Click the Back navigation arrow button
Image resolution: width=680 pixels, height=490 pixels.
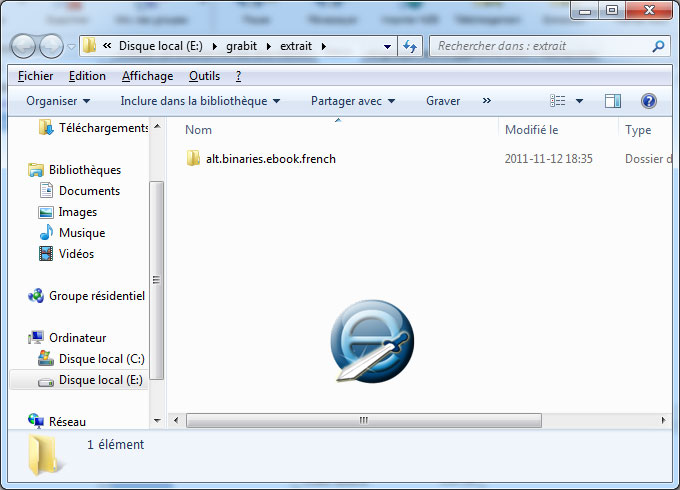pos(23,46)
